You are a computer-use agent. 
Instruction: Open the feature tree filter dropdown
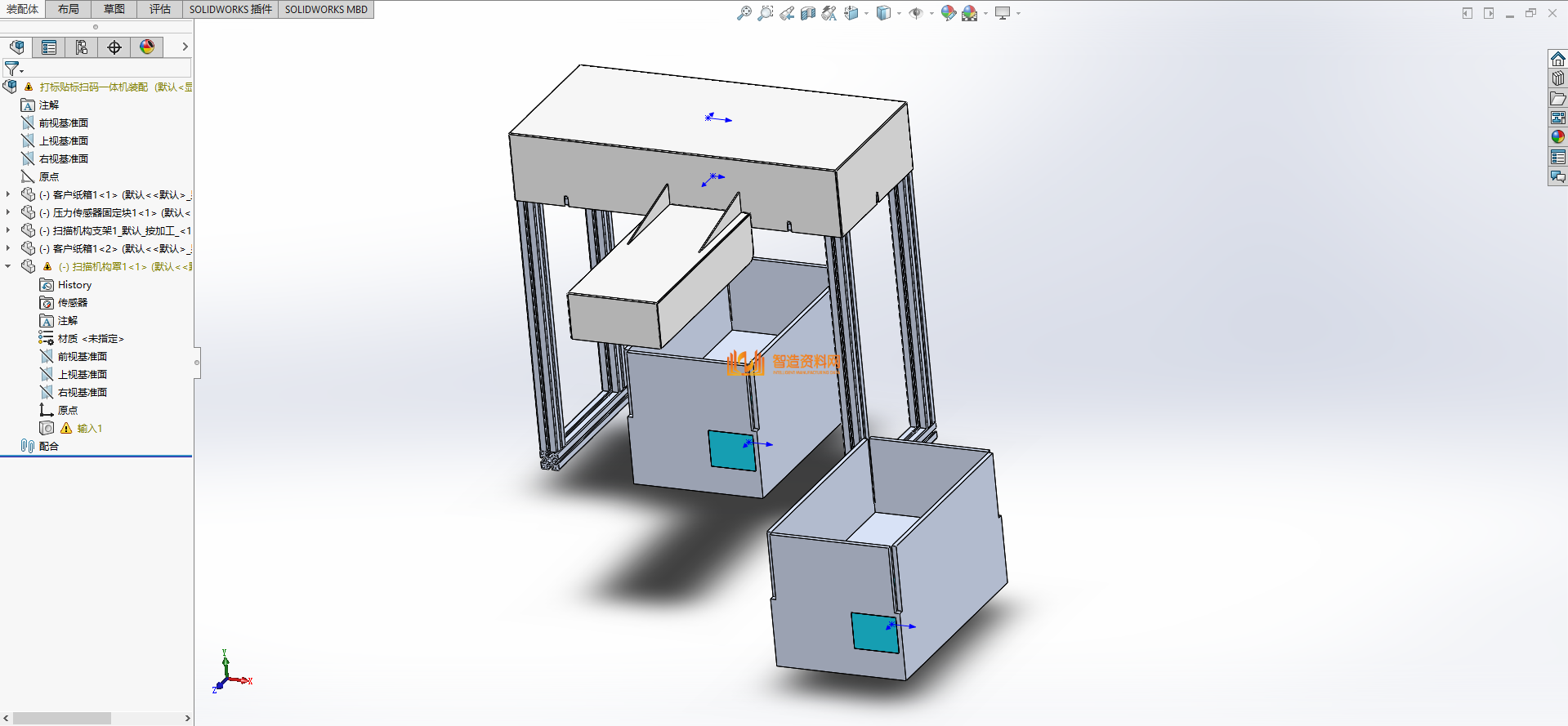(x=13, y=69)
